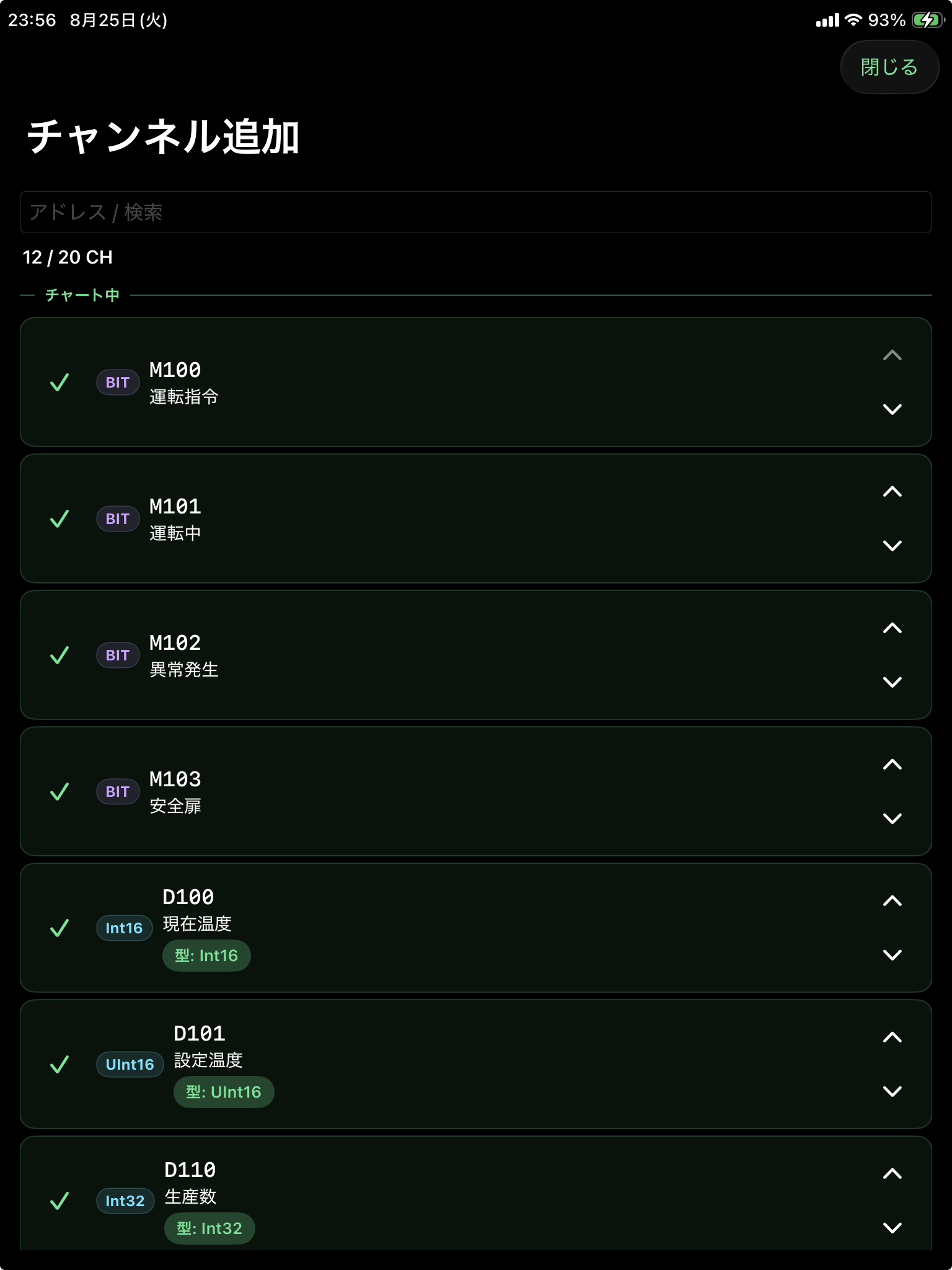Open the 型: Int32 type selector for D110
Screen dimensions: 952x1270
pyautogui.click(x=209, y=1228)
